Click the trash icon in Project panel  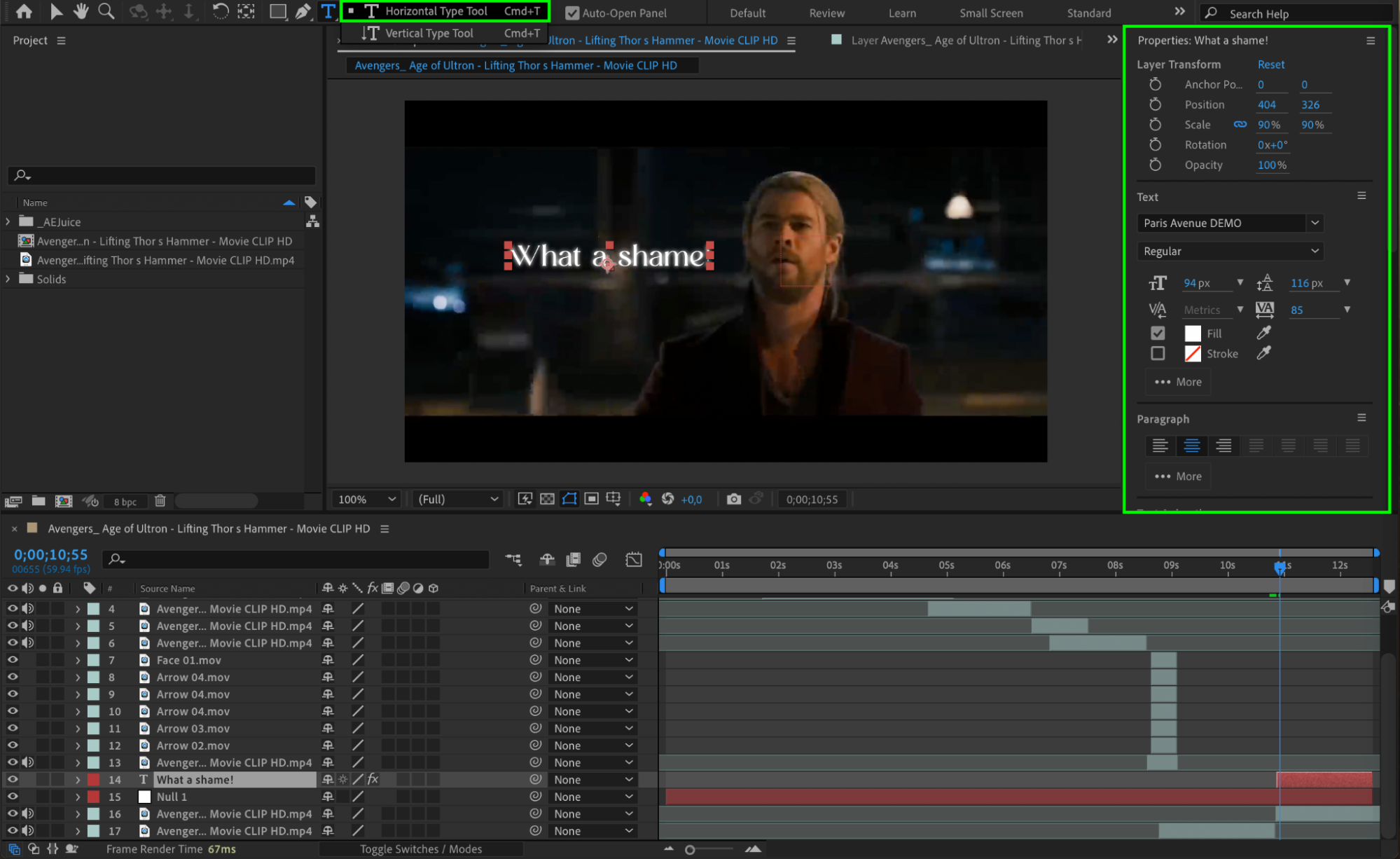[x=160, y=500]
